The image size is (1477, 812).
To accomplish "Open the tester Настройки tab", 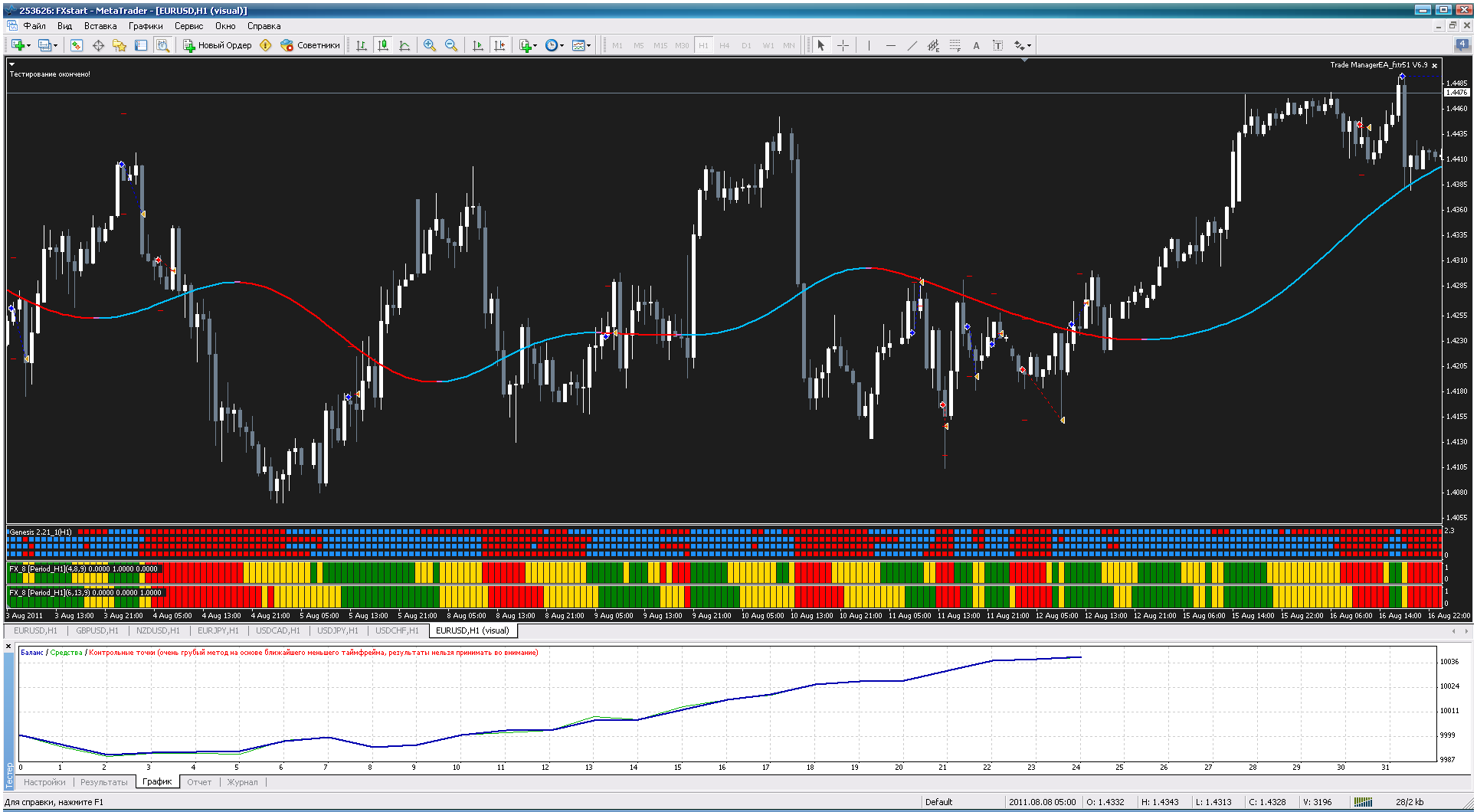I will tap(44, 782).
